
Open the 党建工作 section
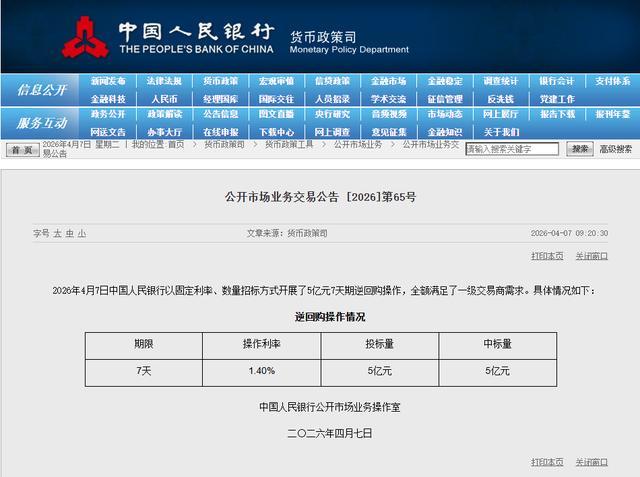click(557, 99)
